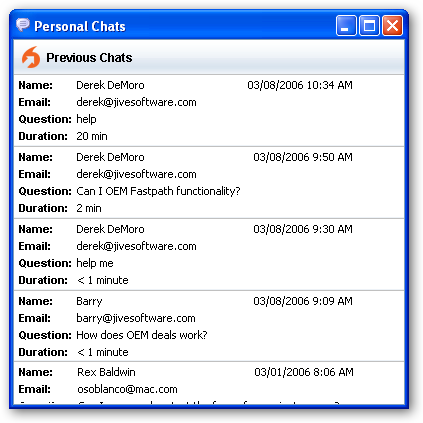Click the '2 min' duration value
This screenshot has width=423, height=423.
click(89, 208)
